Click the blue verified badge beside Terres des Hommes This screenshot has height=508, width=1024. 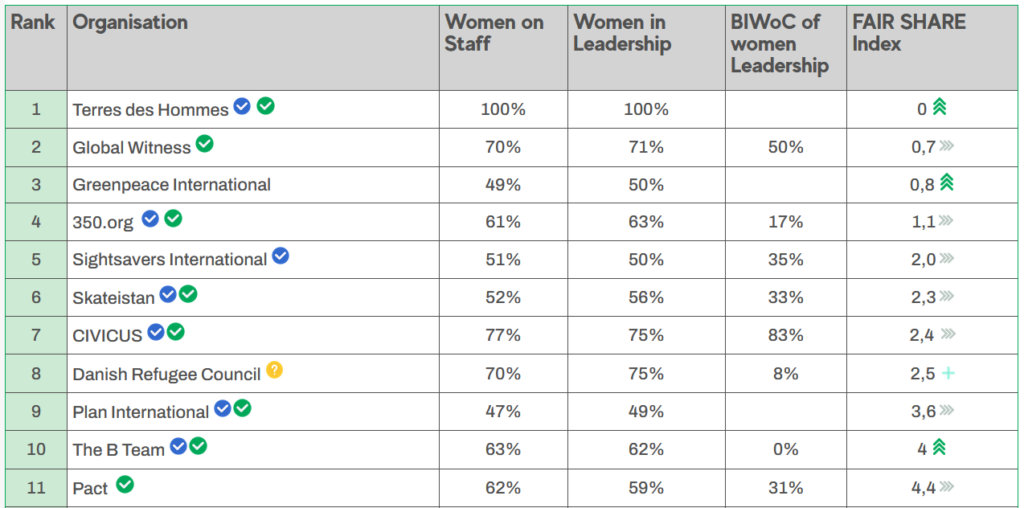(x=242, y=106)
